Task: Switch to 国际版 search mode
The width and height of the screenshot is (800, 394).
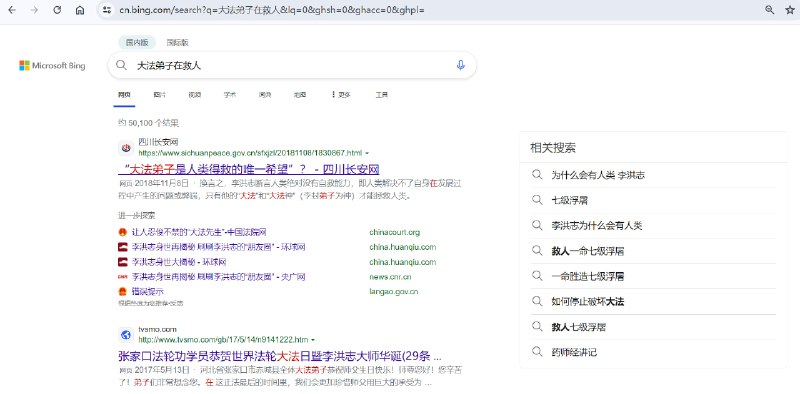Action: tap(177, 42)
